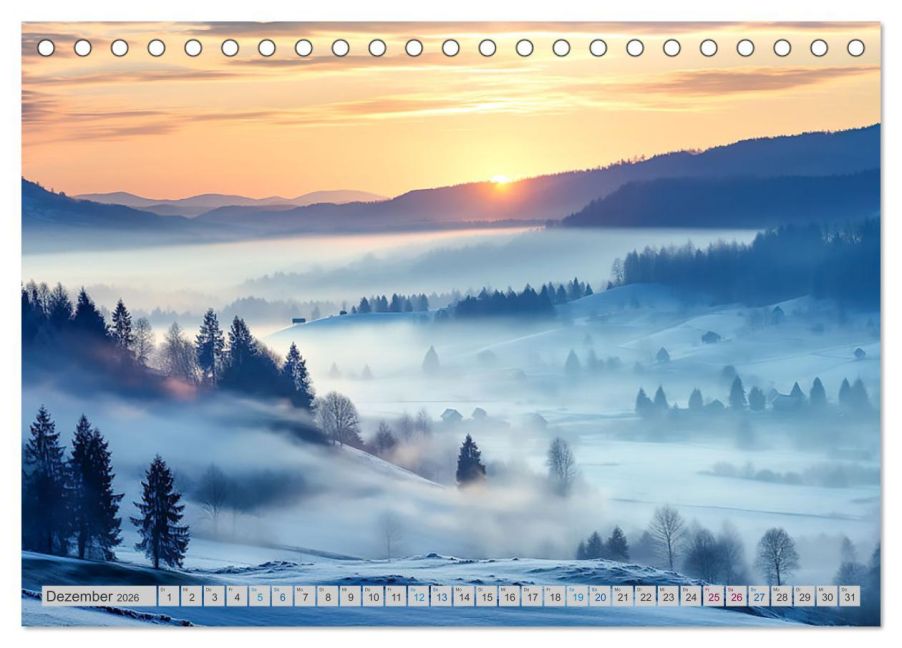902x648 pixels.
Task: Pick day 17 in the date row
Action: click(x=532, y=597)
